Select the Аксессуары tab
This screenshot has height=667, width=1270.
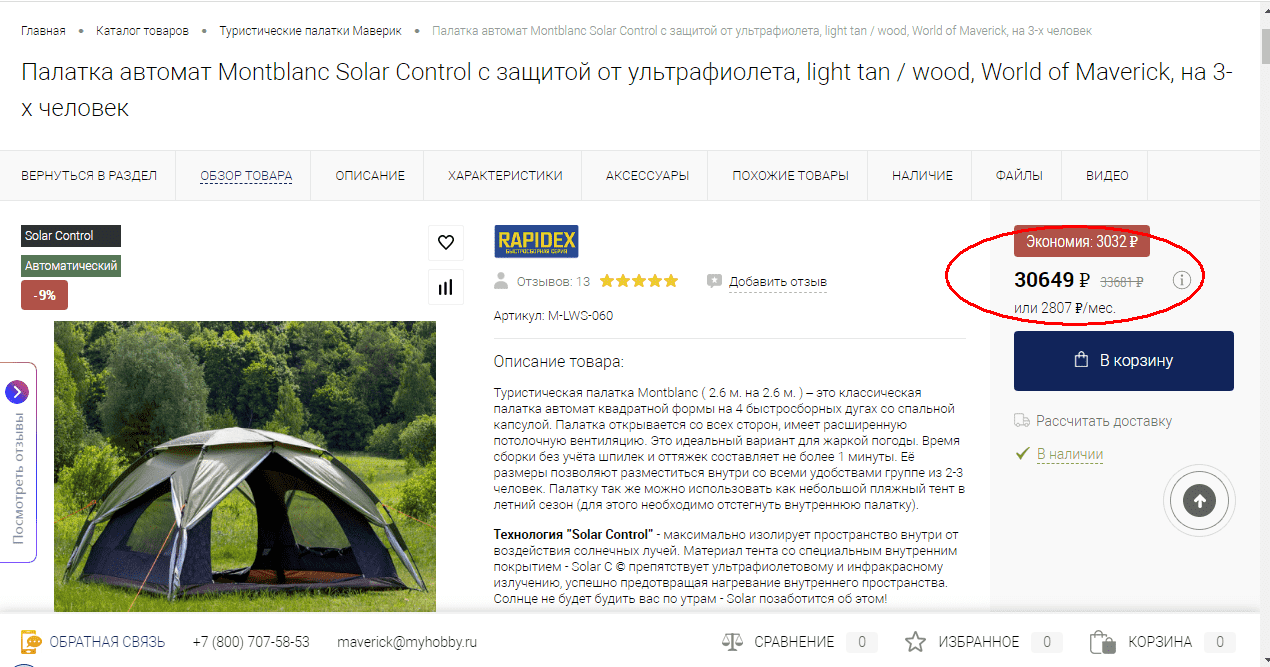[x=647, y=175]
